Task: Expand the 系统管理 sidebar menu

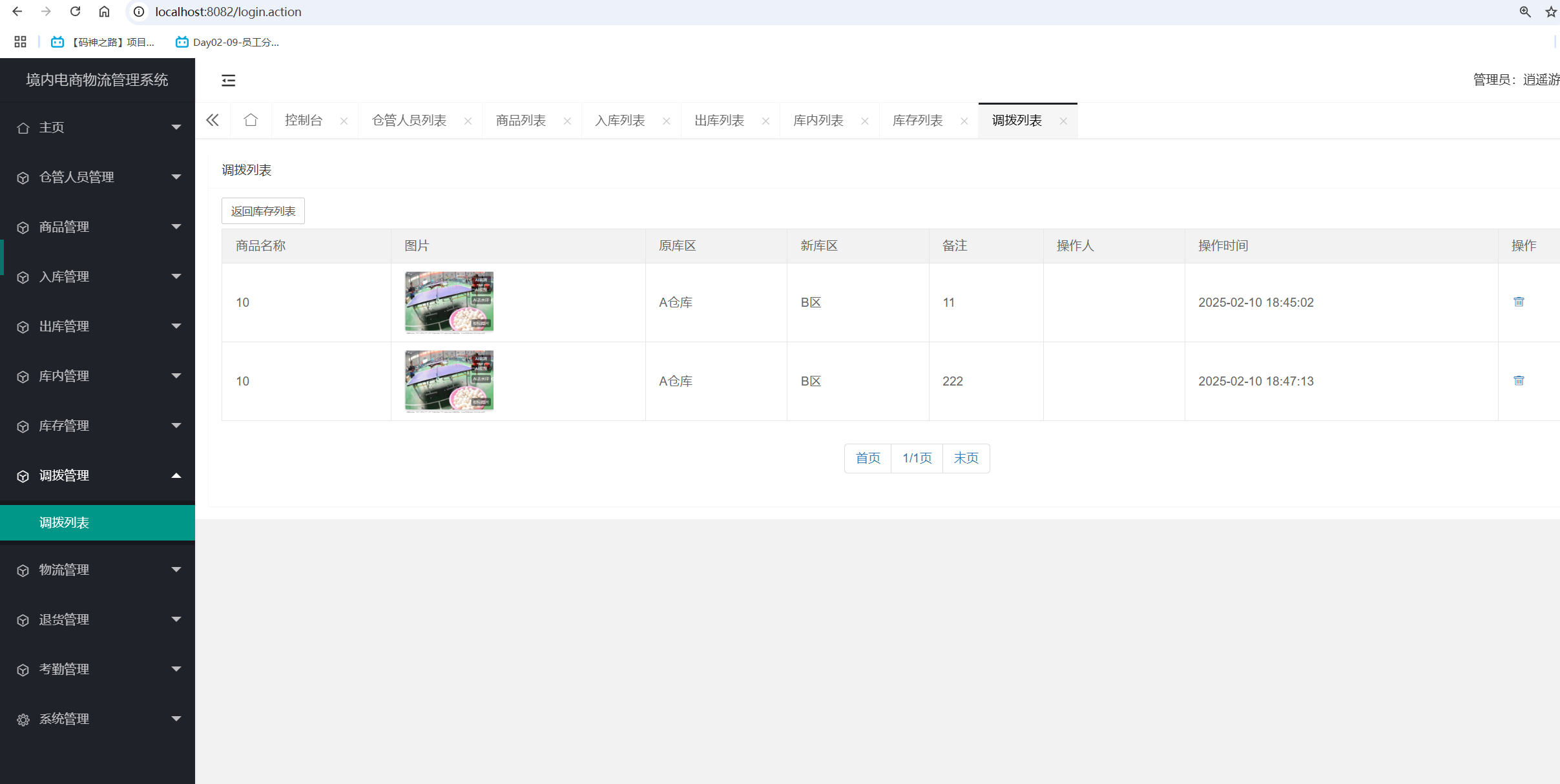Action: (x=97, y=719)
